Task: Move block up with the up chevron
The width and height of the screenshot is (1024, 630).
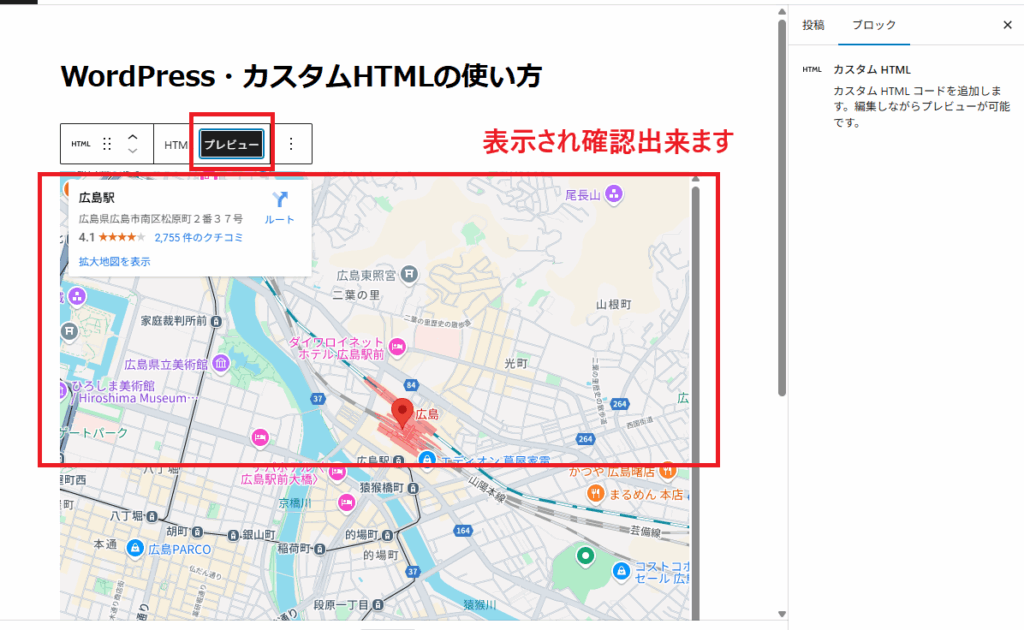Action: coord(133,137)
